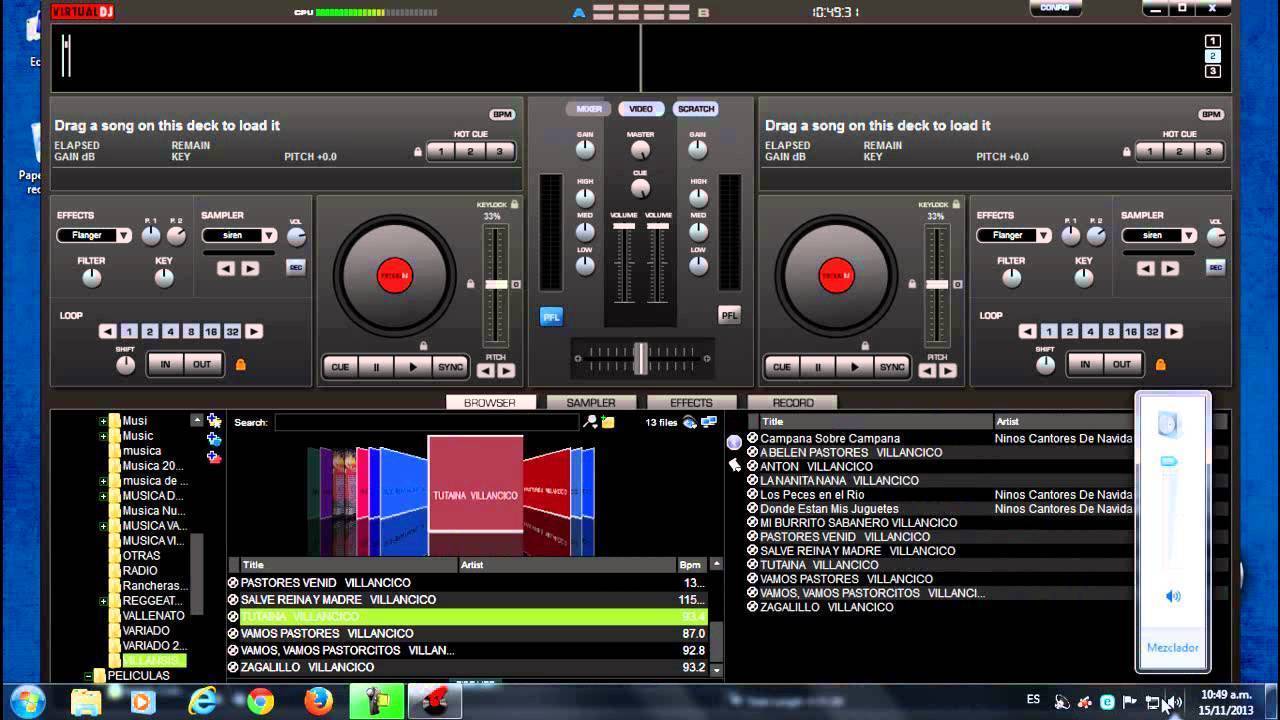Viewport: 1280px width, 720px height.
Task: Toggle the right deck PFL button
Action: 729,316
